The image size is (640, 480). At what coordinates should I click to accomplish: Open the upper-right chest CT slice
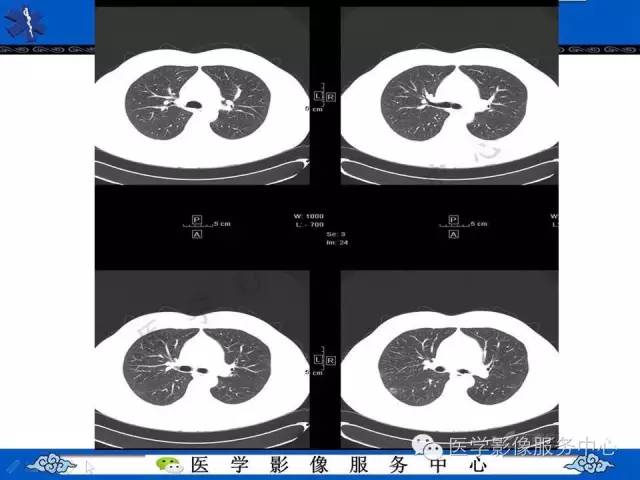(449, 96)
